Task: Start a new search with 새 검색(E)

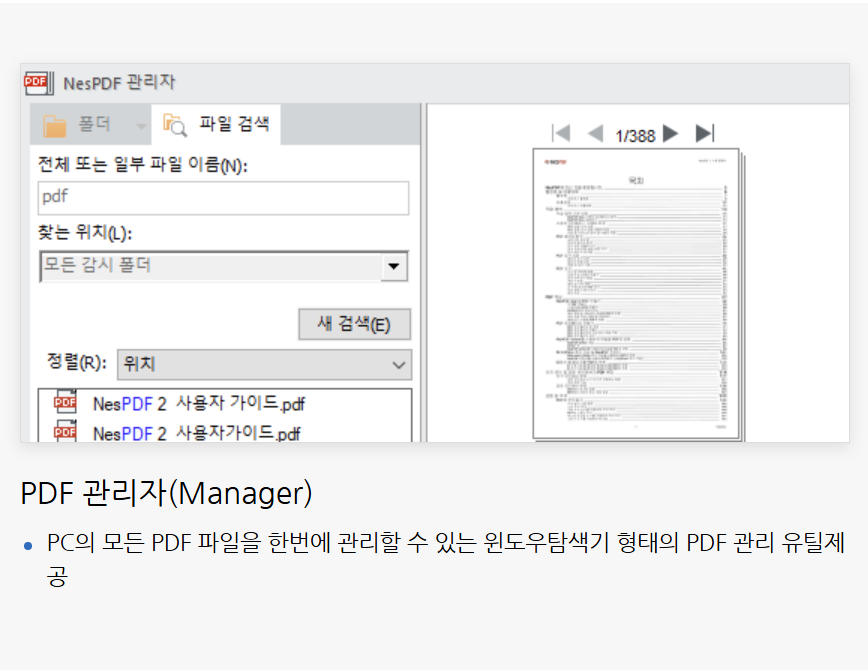Action: [354, 324]
